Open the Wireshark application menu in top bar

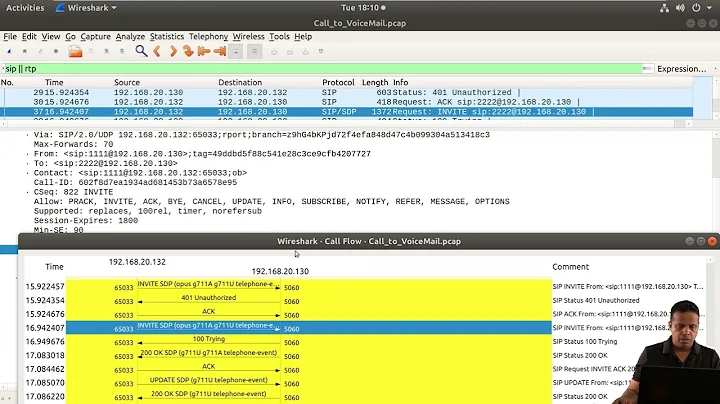pos(86,8)
